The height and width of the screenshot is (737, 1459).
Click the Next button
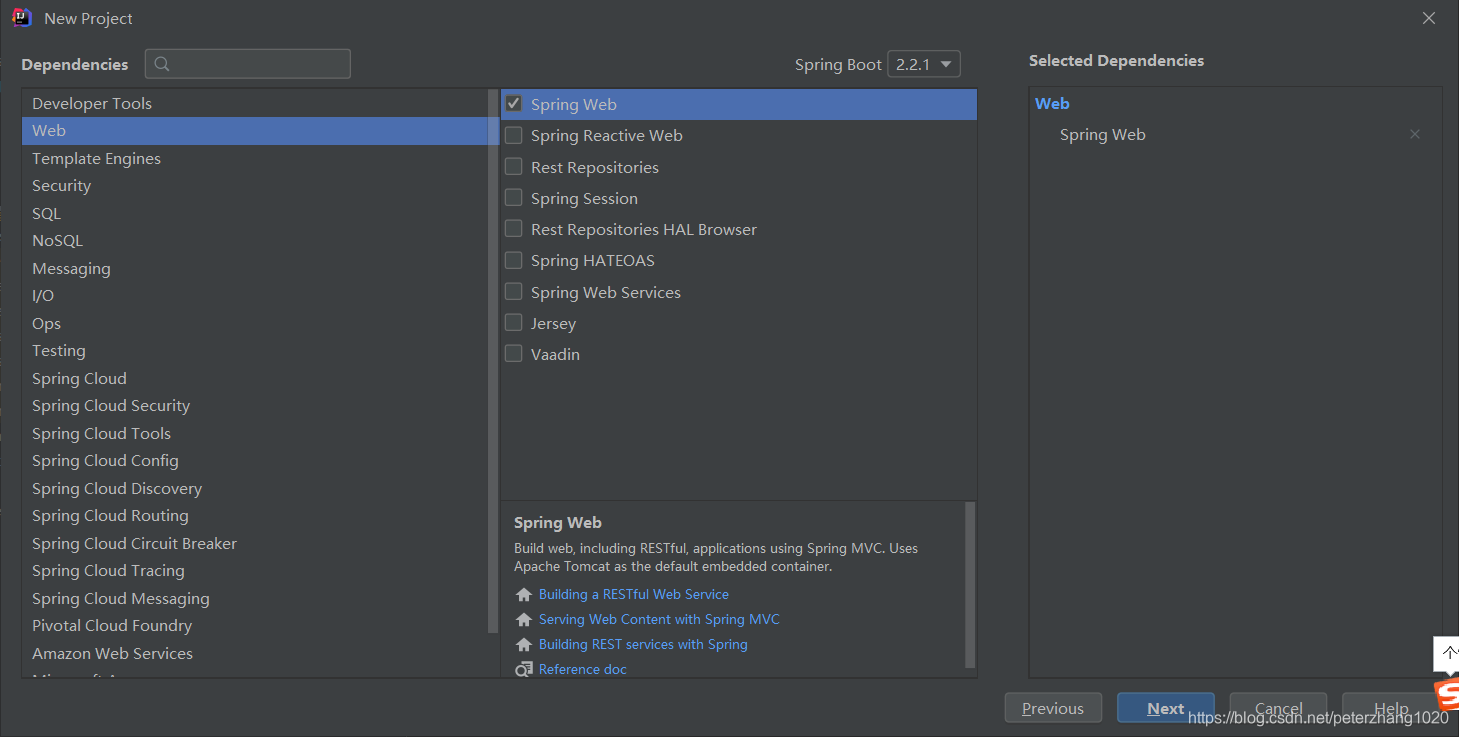(x=1166, y=708)
